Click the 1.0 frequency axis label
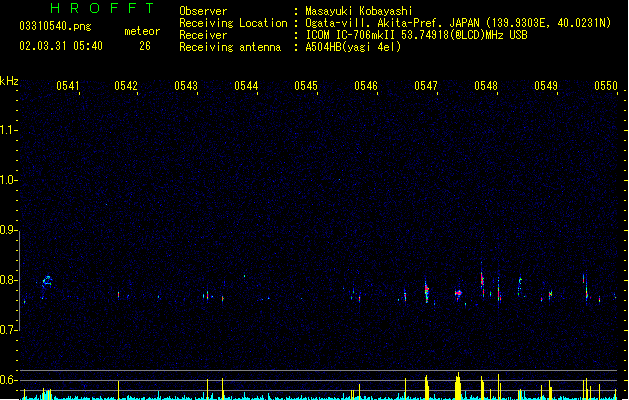 click(x=8, y=180)
